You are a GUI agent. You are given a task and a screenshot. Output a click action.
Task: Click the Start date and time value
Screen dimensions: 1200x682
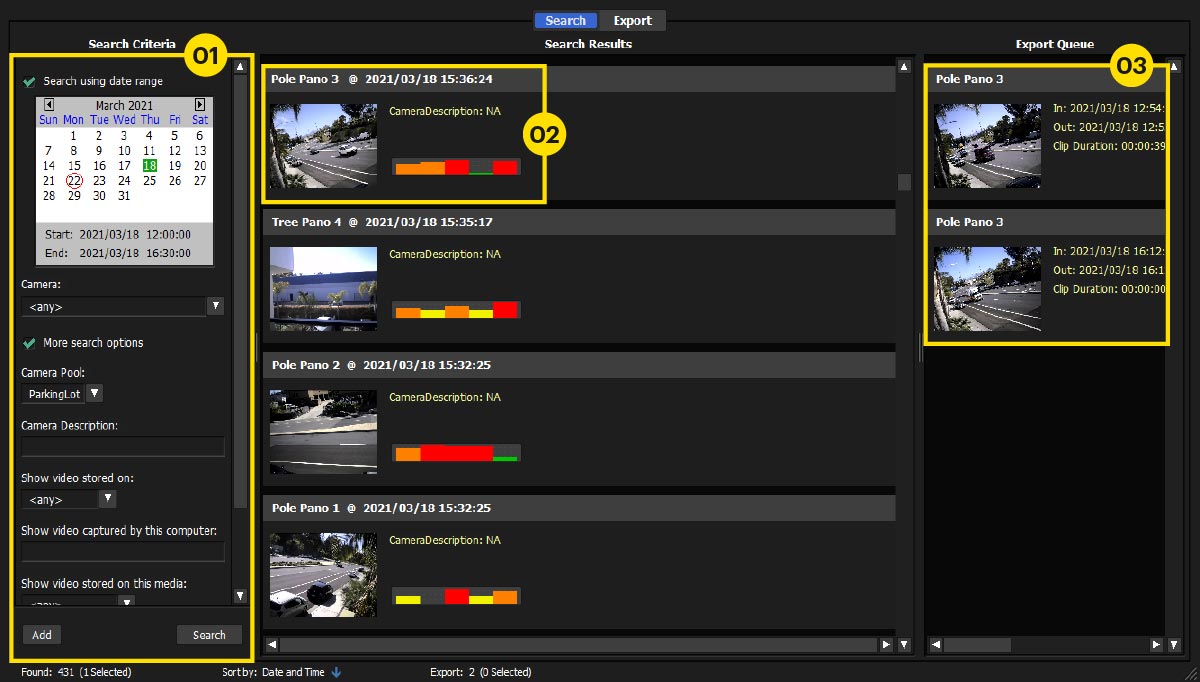[135, 234]
